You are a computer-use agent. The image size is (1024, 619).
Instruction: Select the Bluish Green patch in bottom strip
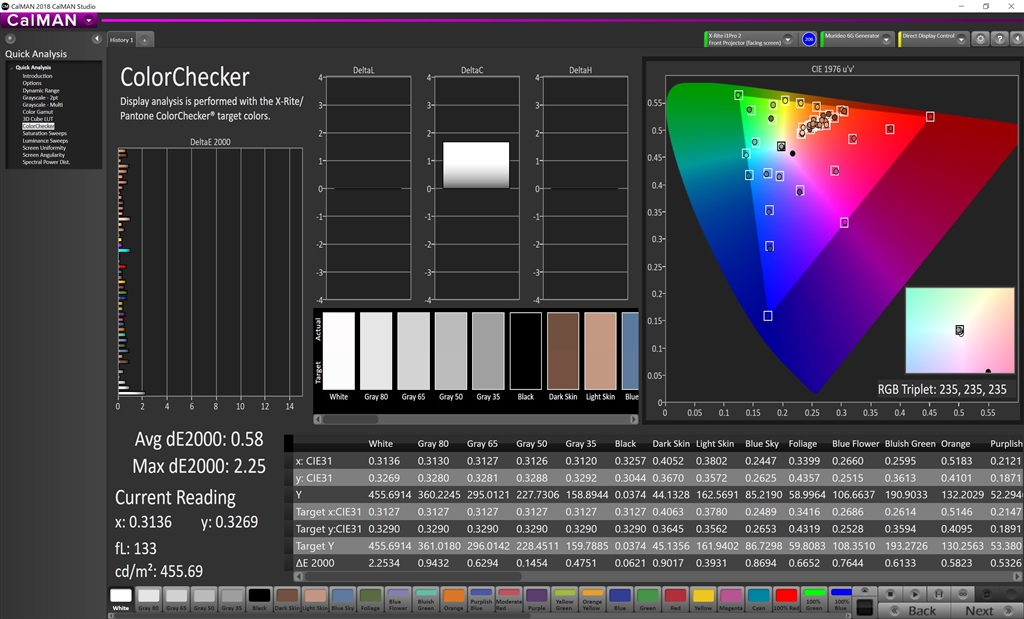click(426, 599)
